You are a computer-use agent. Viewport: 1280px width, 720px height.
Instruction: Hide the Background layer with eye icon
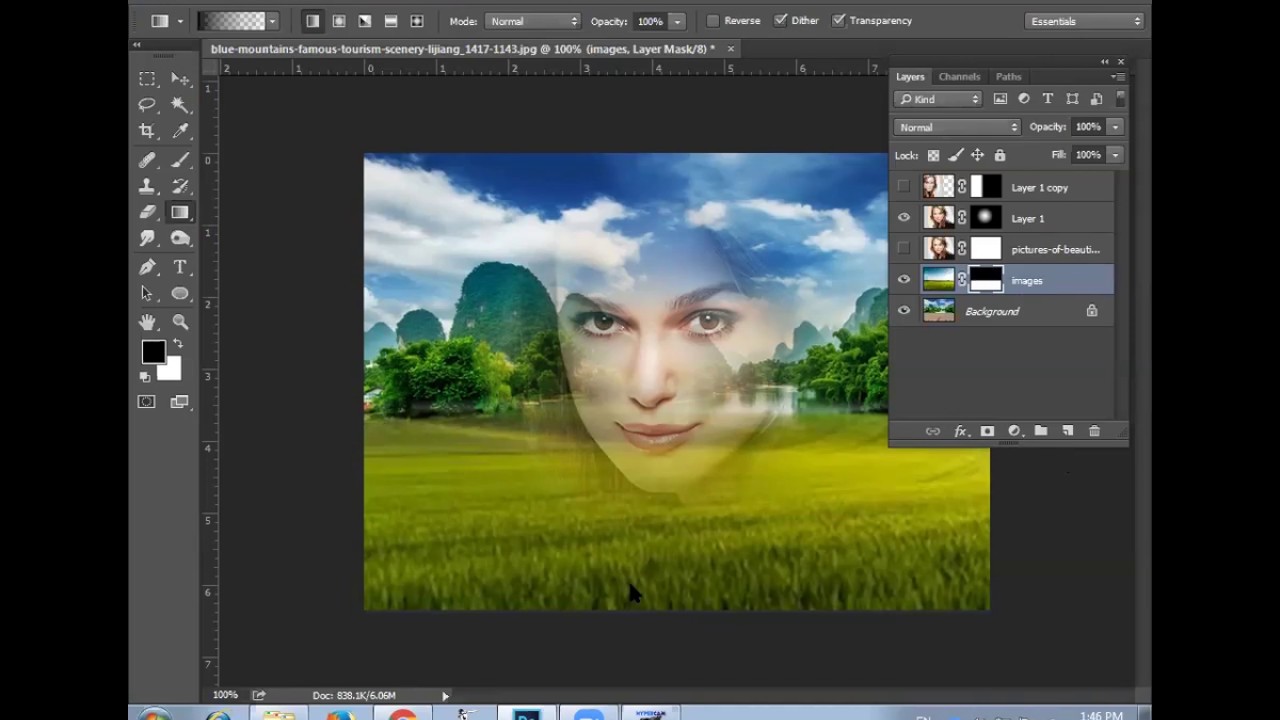pyautogui.click(x=904, y=311)
